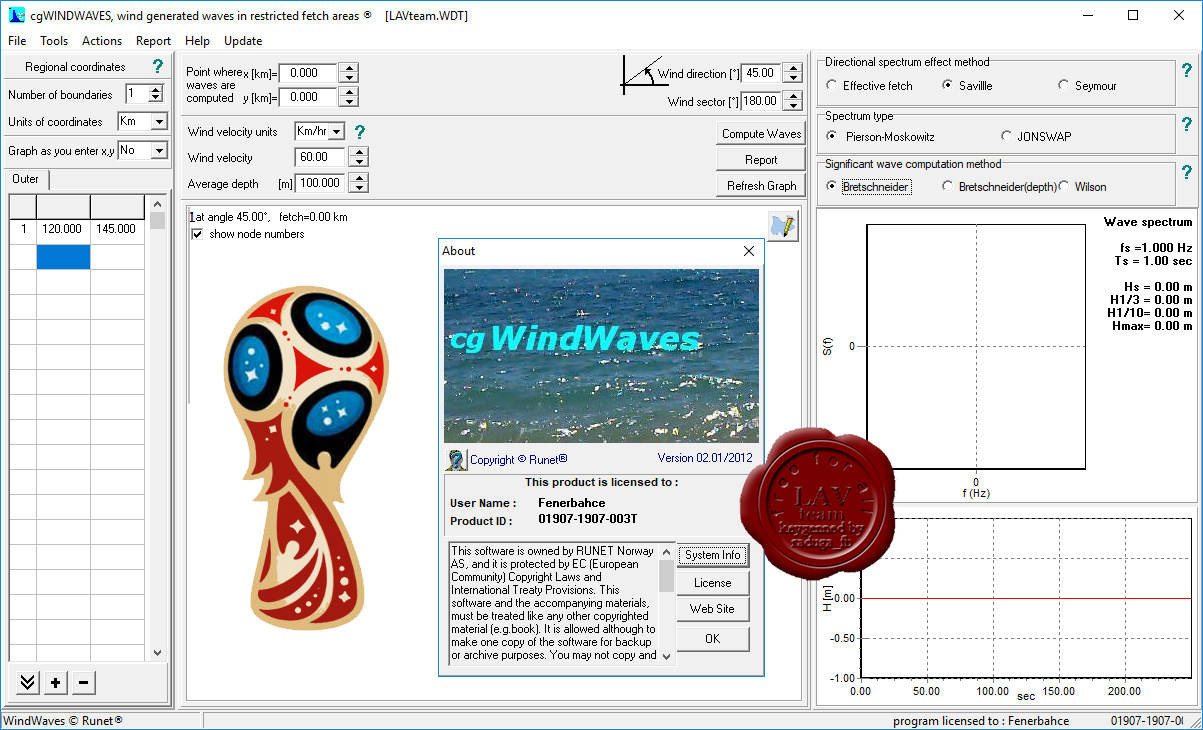Adjust Wind sector stepper
This screenshot has height=730, width=1203.
(793, 101)
